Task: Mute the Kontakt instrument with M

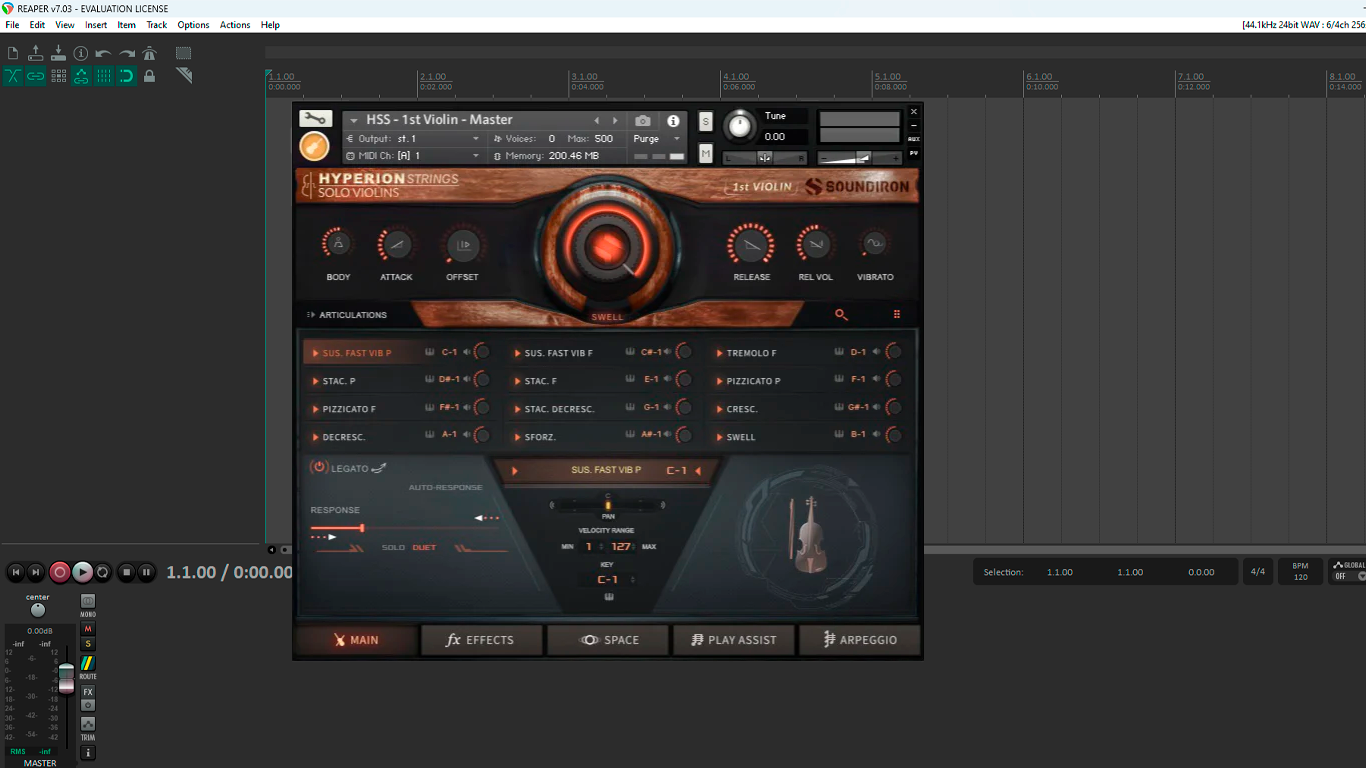Action: click(706, 153)
